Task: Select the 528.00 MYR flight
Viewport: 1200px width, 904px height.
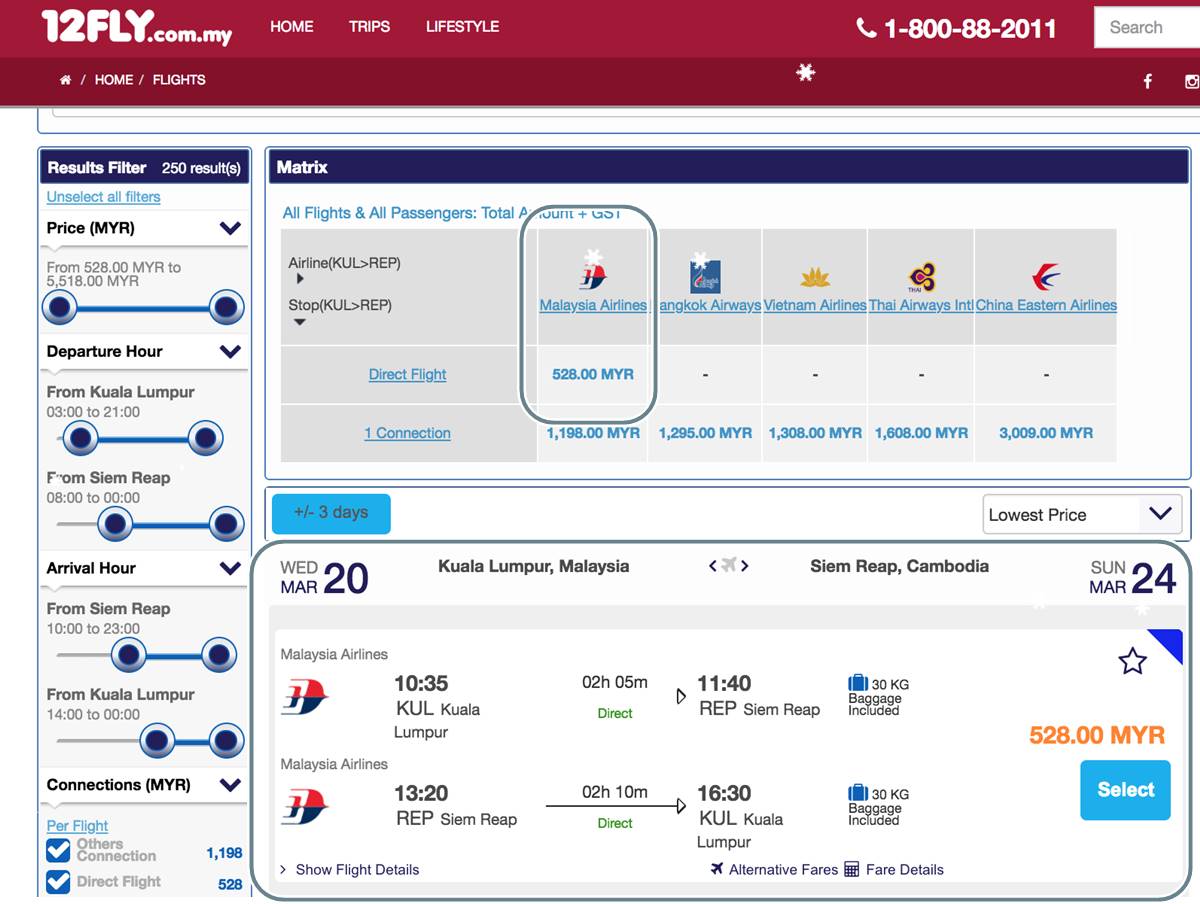Action: tap(1125, 790)
